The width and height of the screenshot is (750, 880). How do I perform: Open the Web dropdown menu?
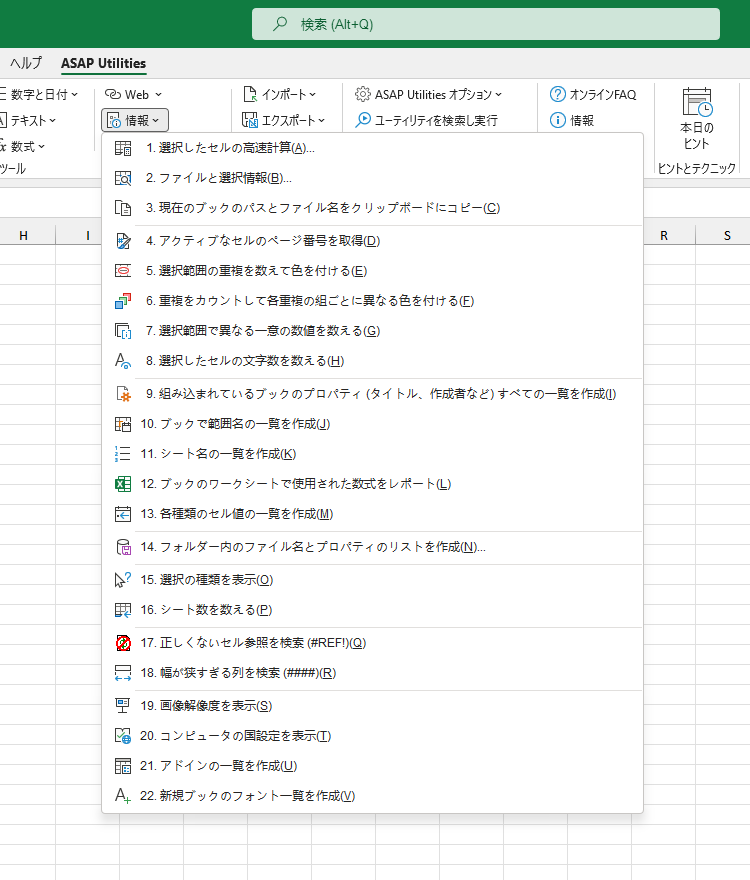[134, 94]
